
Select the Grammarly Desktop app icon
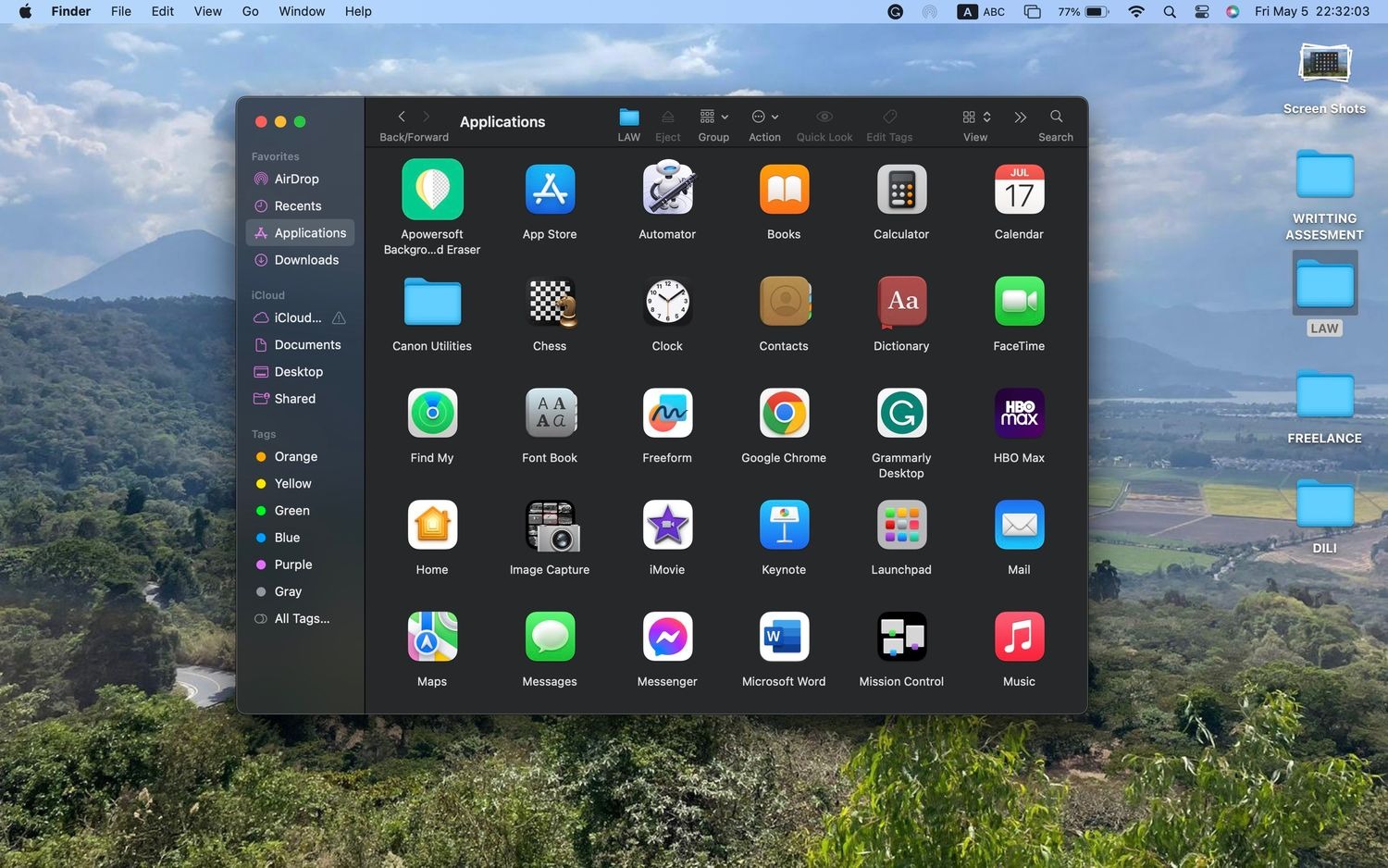pos(901,413)
